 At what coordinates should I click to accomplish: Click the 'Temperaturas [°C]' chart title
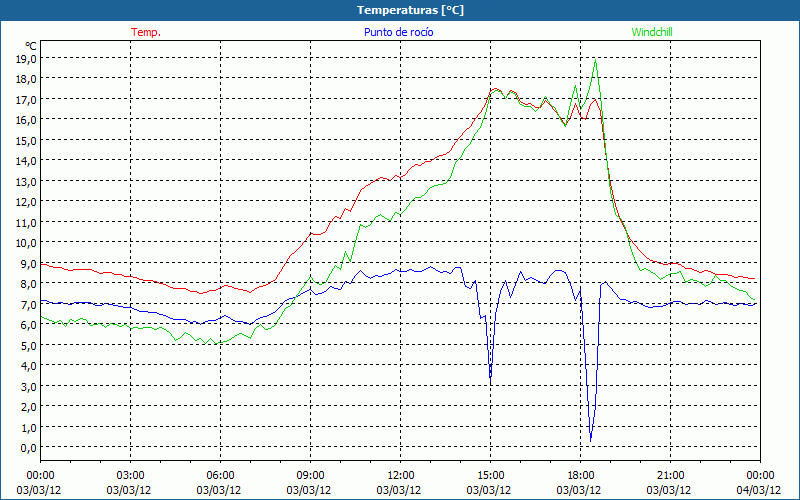click(x=410, y=10)
